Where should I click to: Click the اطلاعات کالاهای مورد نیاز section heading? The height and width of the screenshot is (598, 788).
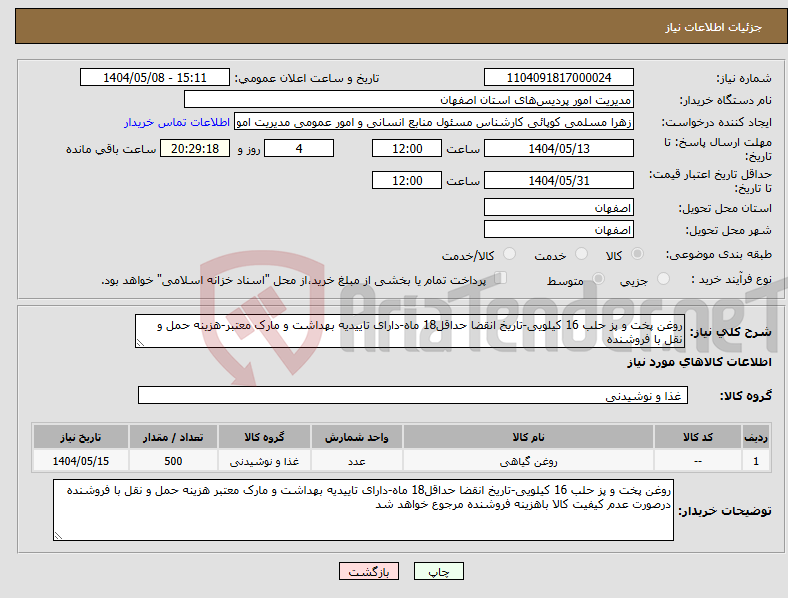click(x=699, y=362)
